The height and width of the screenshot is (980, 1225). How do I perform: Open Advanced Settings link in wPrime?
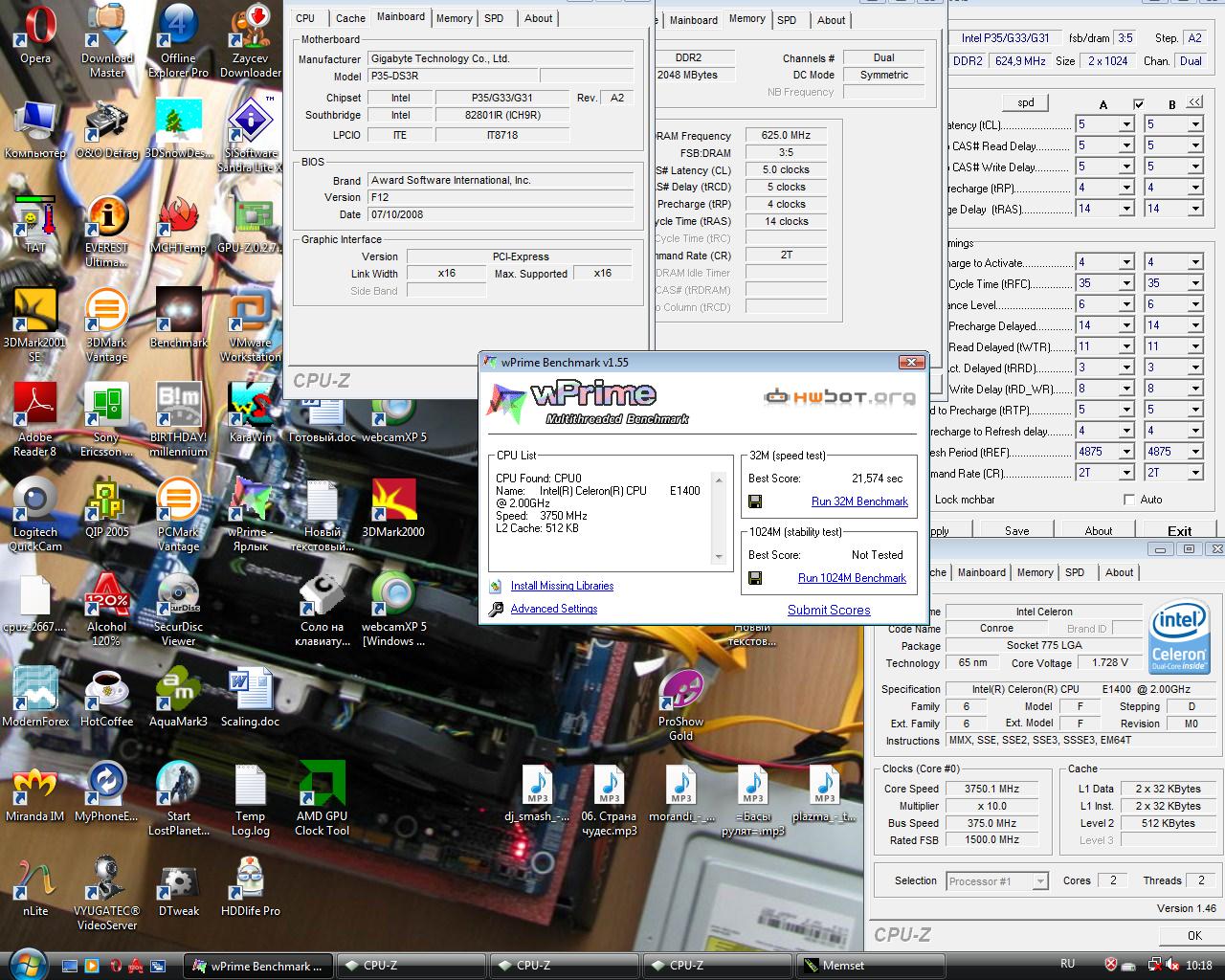coord(554,609)
